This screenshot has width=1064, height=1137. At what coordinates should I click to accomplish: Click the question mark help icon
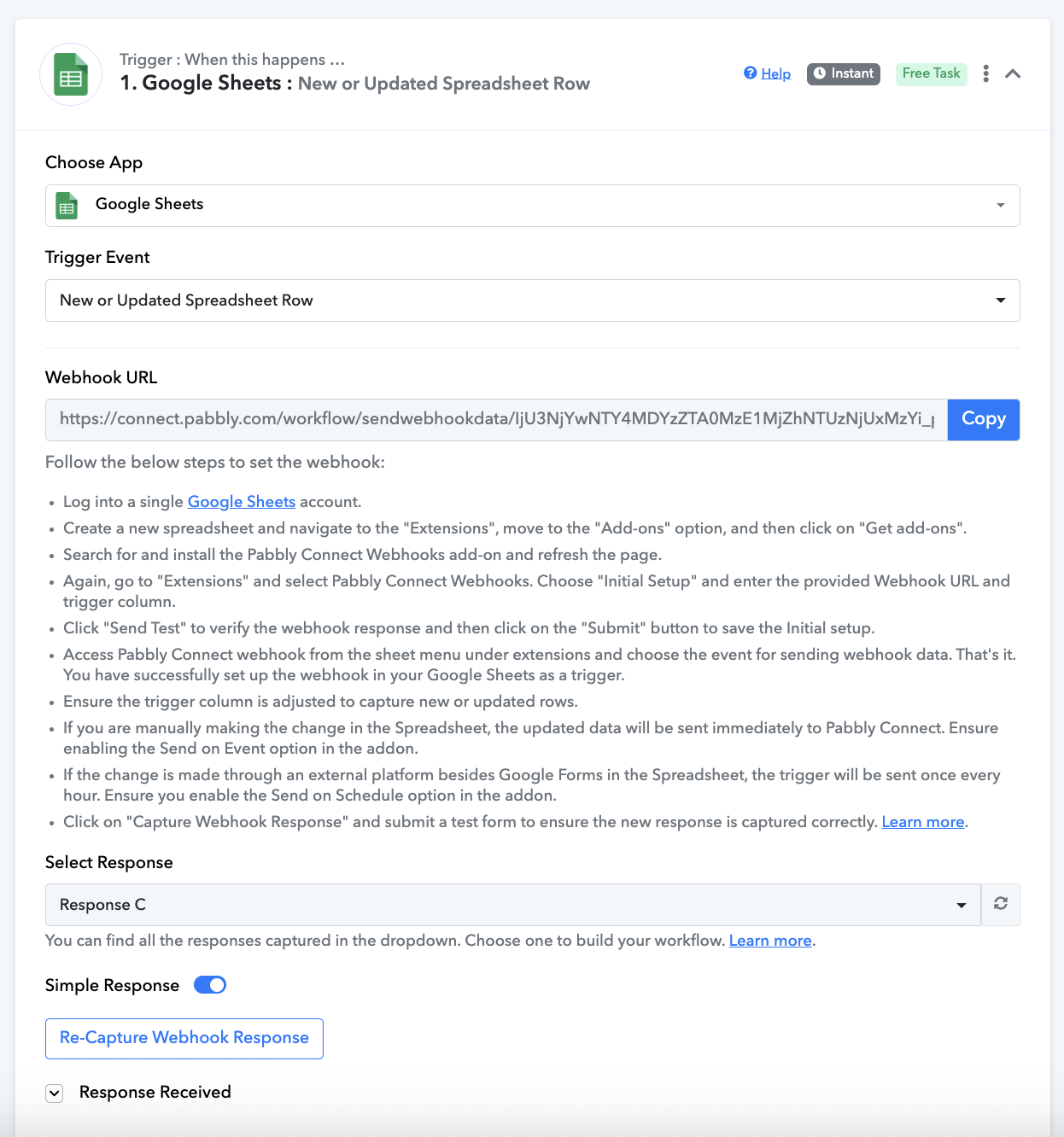(x=750, y=73)
